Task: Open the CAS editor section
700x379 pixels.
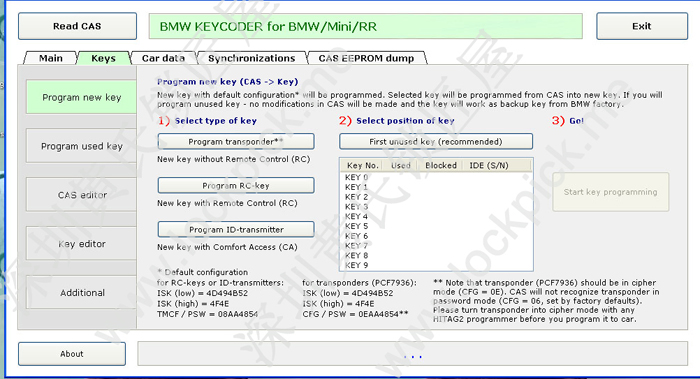Action: pyautogui.click(x=82, y=195)
